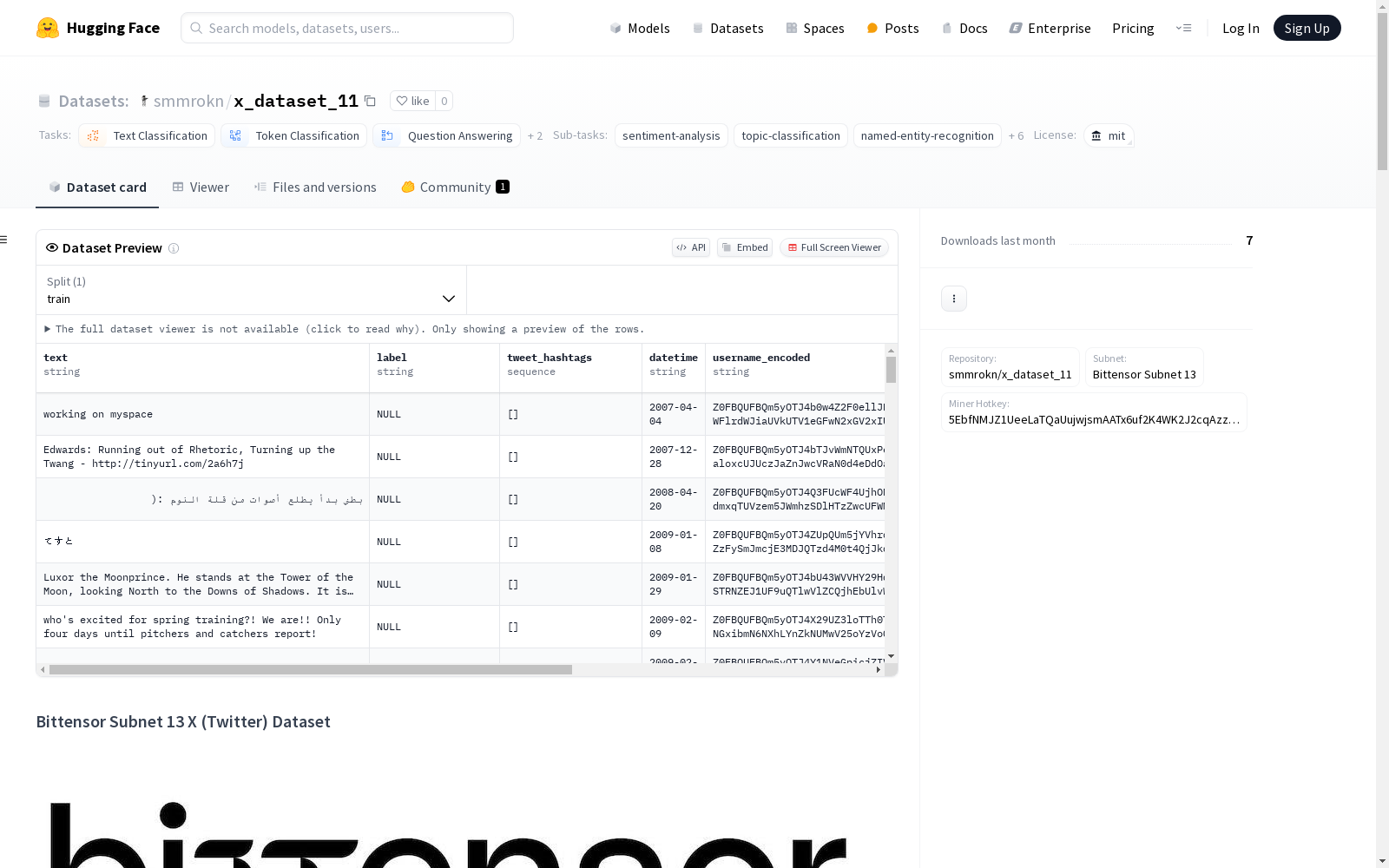Open the Enterprise page

[x=1050, y=28]
